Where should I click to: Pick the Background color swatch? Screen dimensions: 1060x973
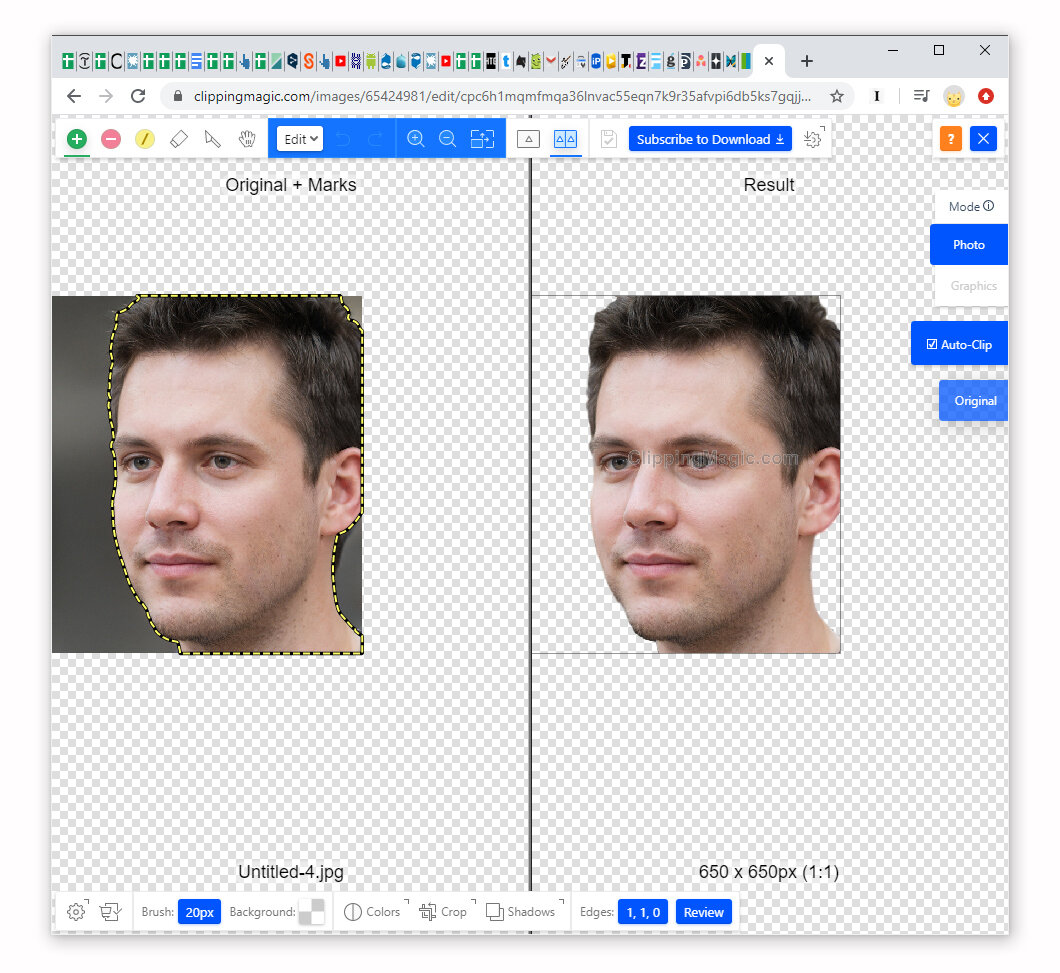312,912
